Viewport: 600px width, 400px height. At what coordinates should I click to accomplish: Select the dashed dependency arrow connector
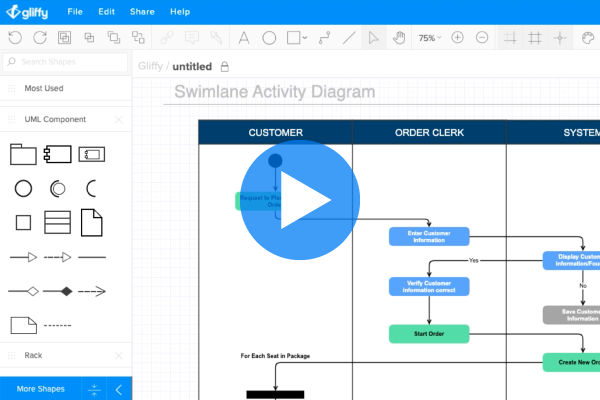(x=91, y=291)
